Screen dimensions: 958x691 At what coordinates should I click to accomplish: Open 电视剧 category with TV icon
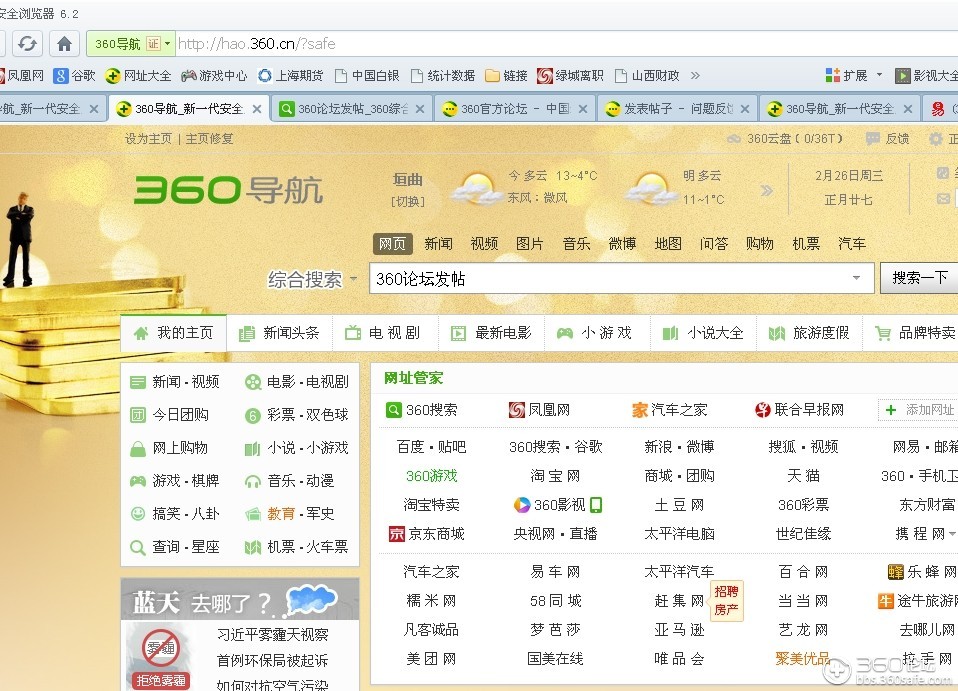point(385,333)
